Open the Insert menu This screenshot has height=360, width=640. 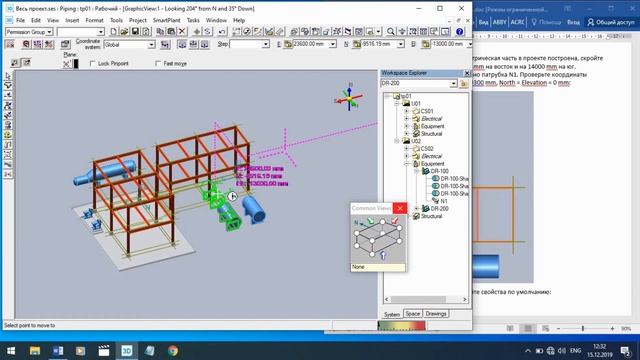[x=72, y=20]
